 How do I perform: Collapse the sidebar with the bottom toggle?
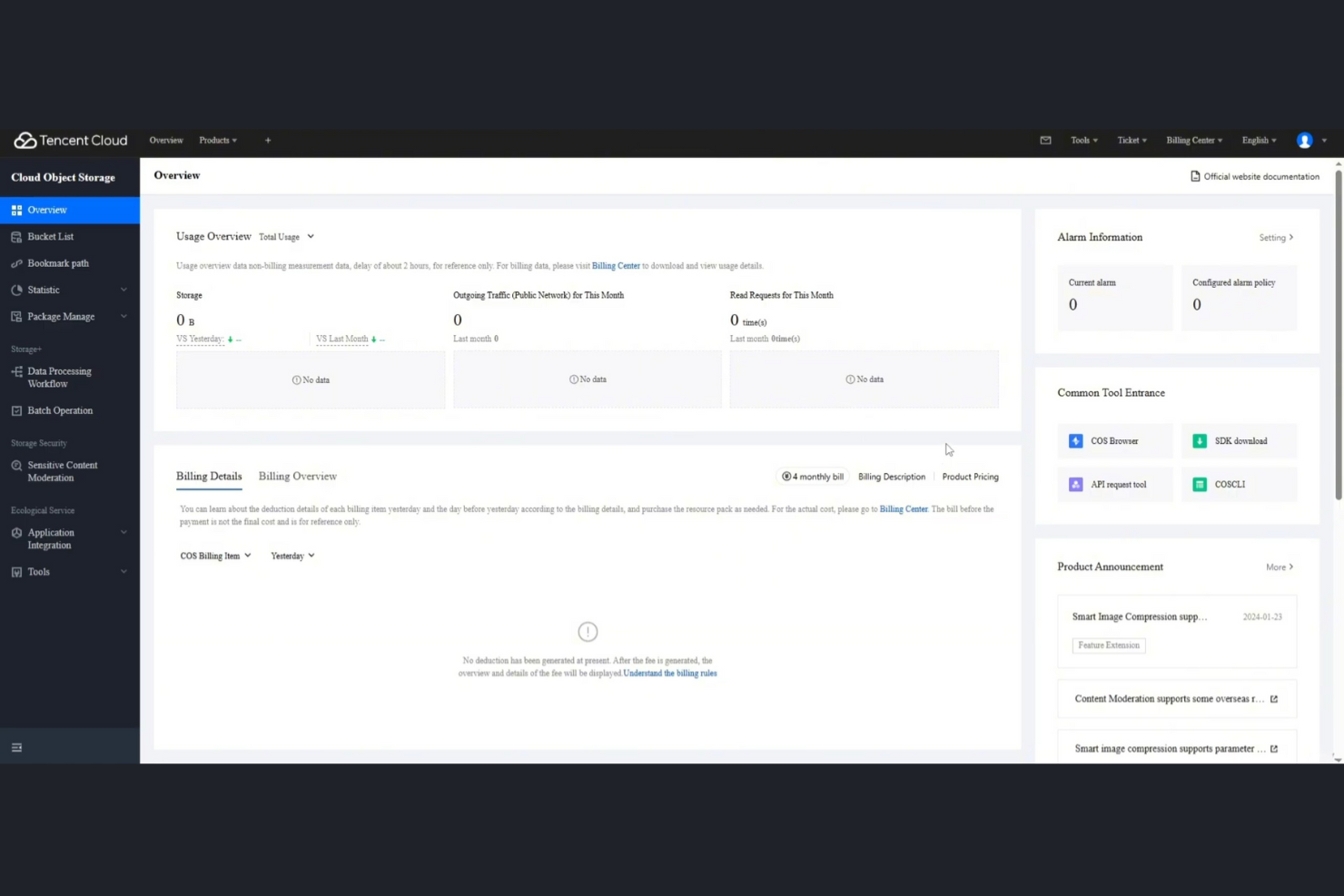point(16,746)
